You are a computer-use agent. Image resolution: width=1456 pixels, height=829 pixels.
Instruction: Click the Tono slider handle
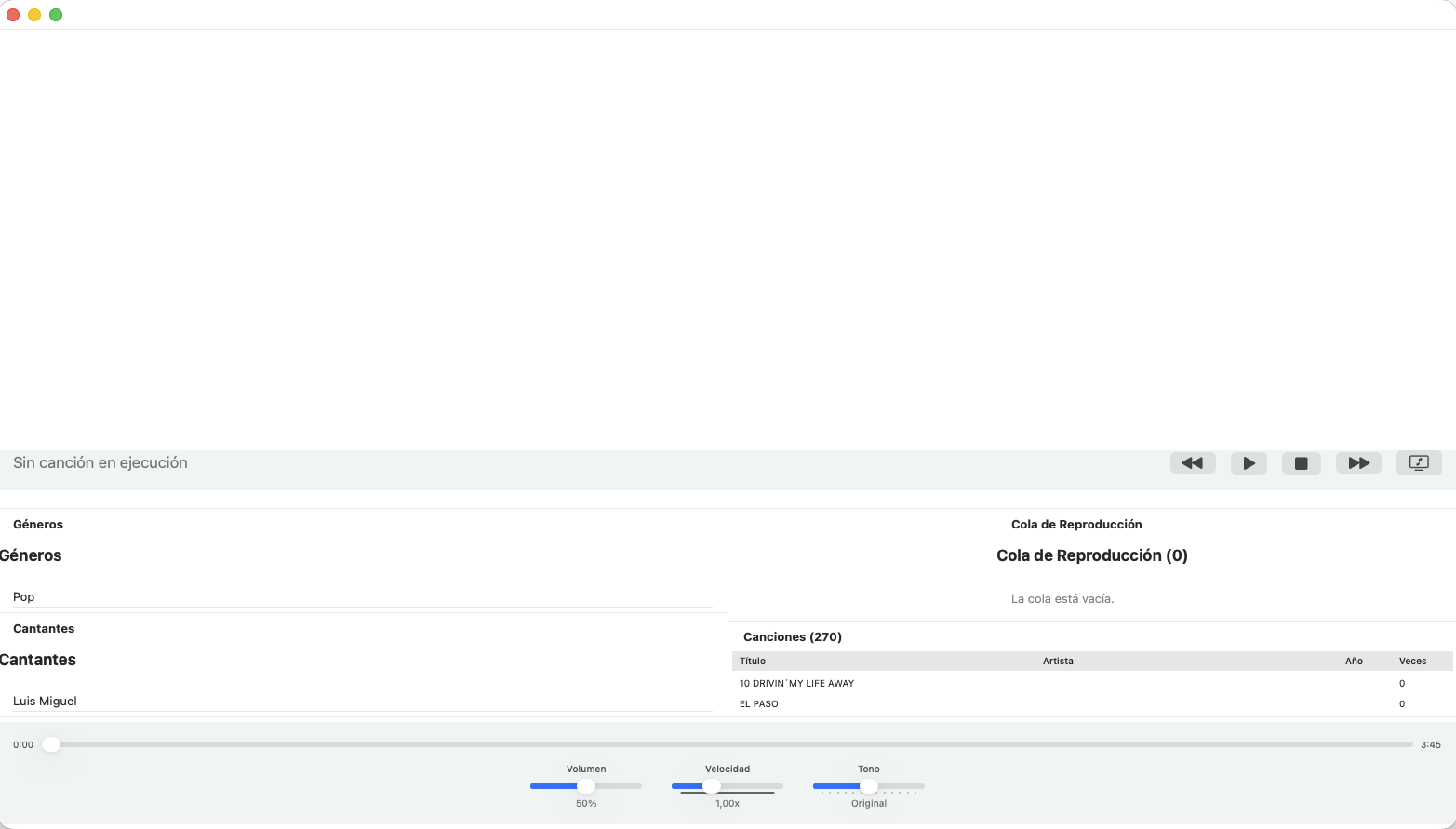[x=869, y=786]
